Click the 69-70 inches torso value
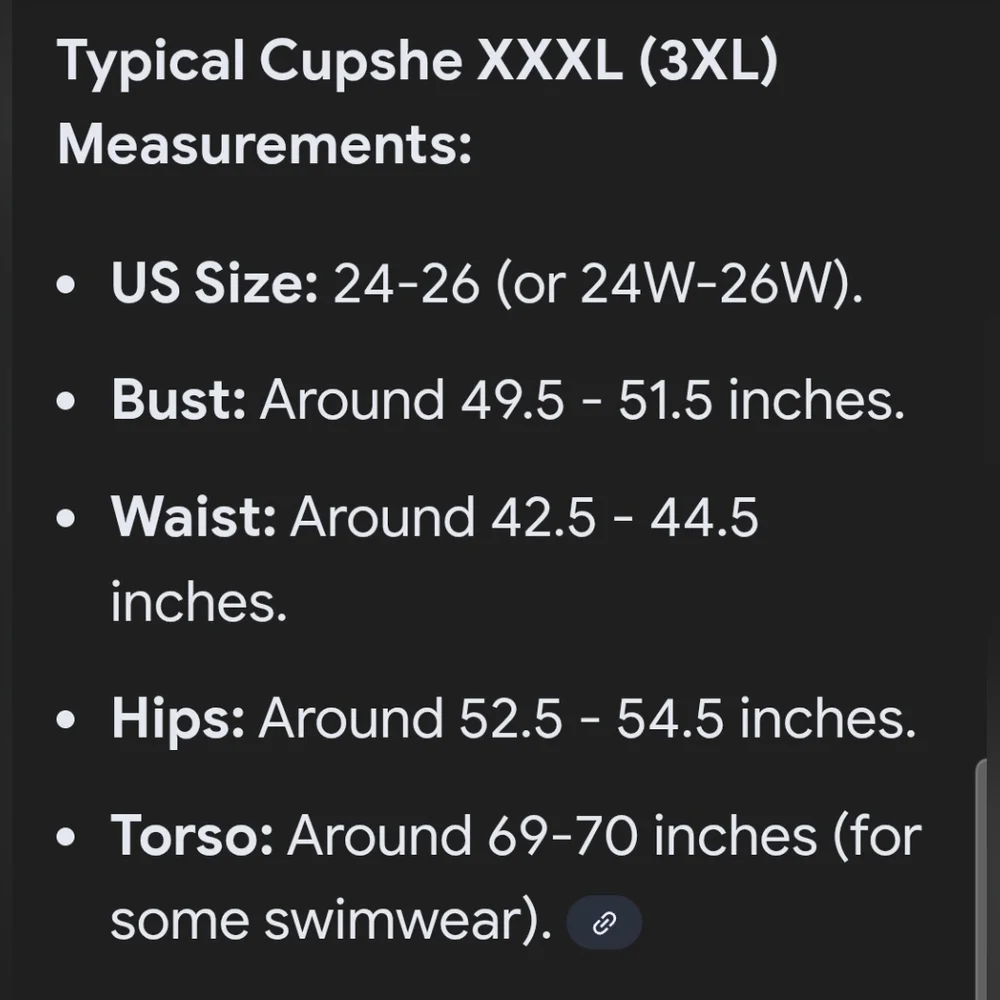The image size is (1000, 1000). point(652,836)
